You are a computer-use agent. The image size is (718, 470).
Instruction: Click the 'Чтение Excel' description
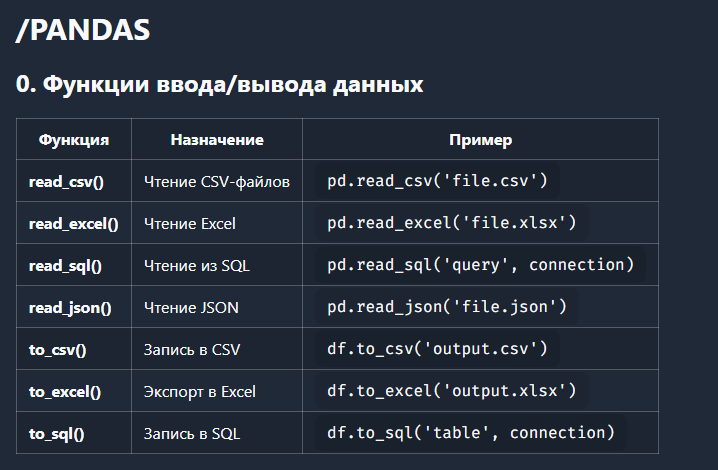point(190,224)
